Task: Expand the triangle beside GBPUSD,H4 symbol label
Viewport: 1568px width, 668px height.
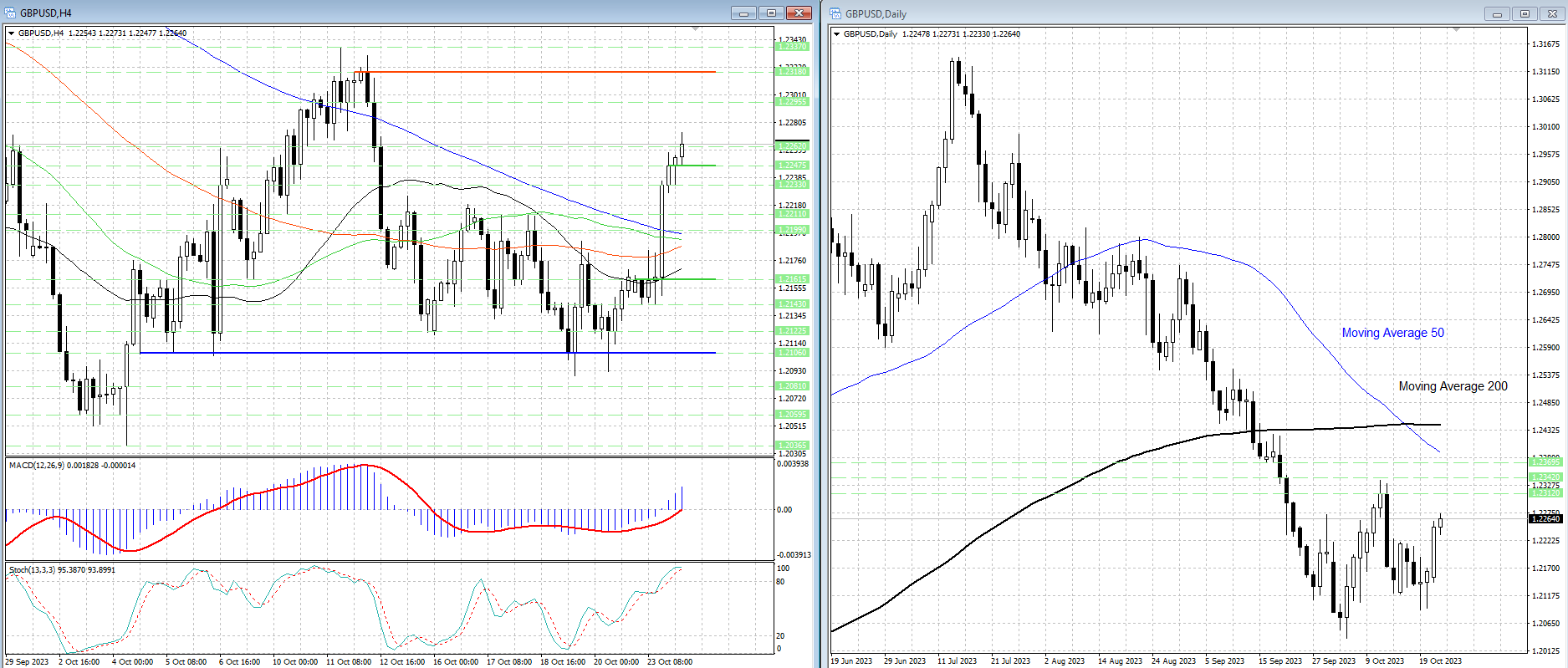Action: click(x=12, y=33)
